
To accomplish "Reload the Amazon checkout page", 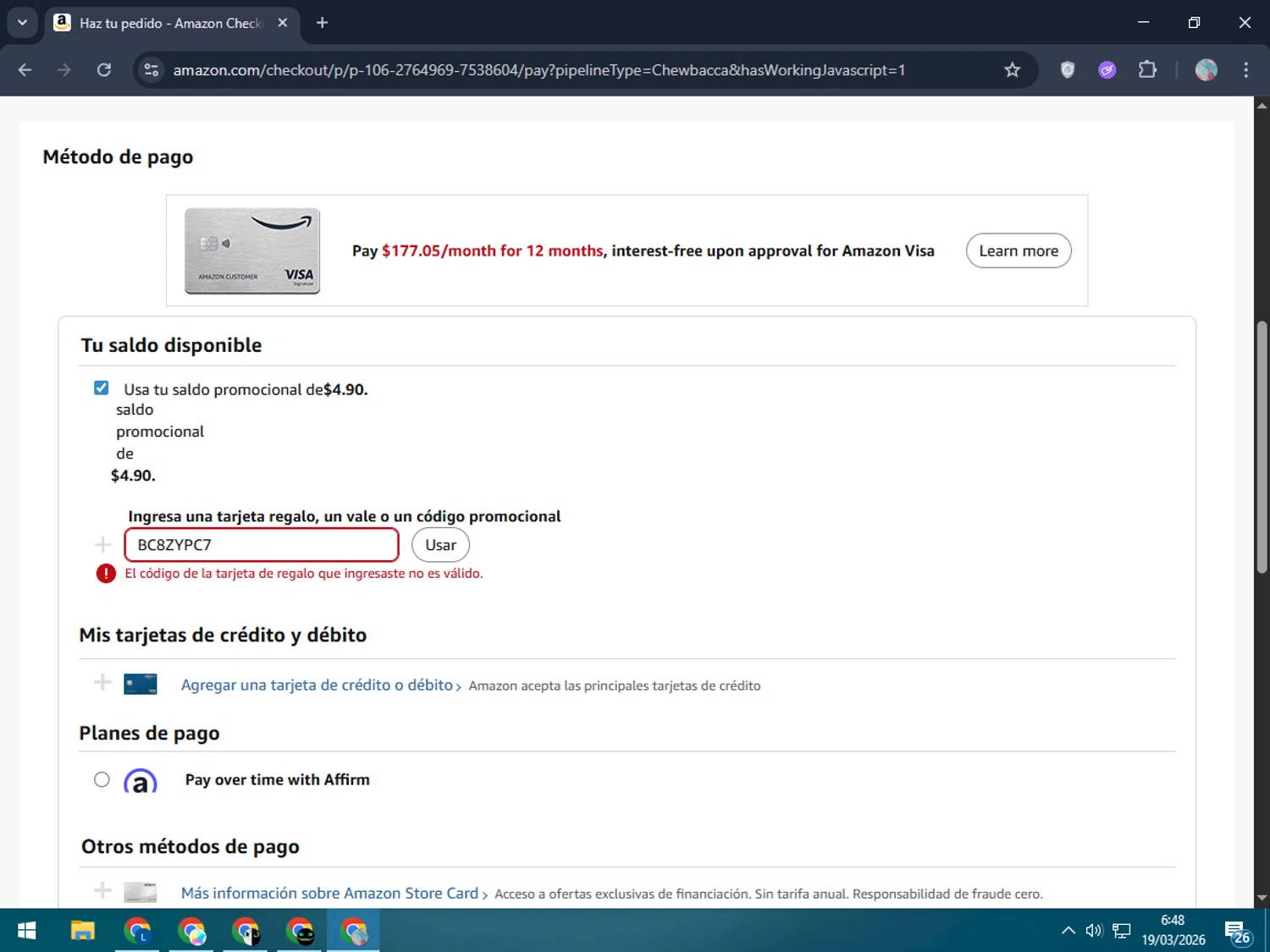I will (x=104, y=70).
